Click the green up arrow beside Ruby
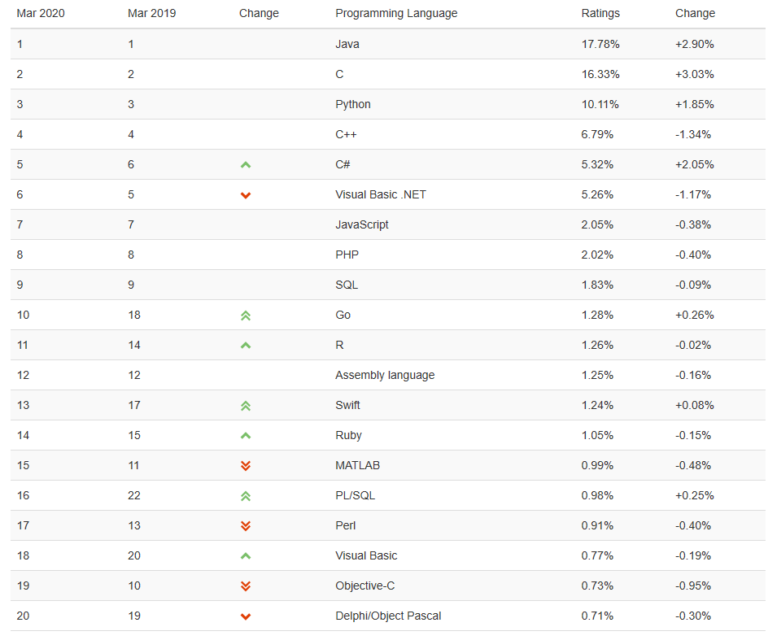 point(245,435)
